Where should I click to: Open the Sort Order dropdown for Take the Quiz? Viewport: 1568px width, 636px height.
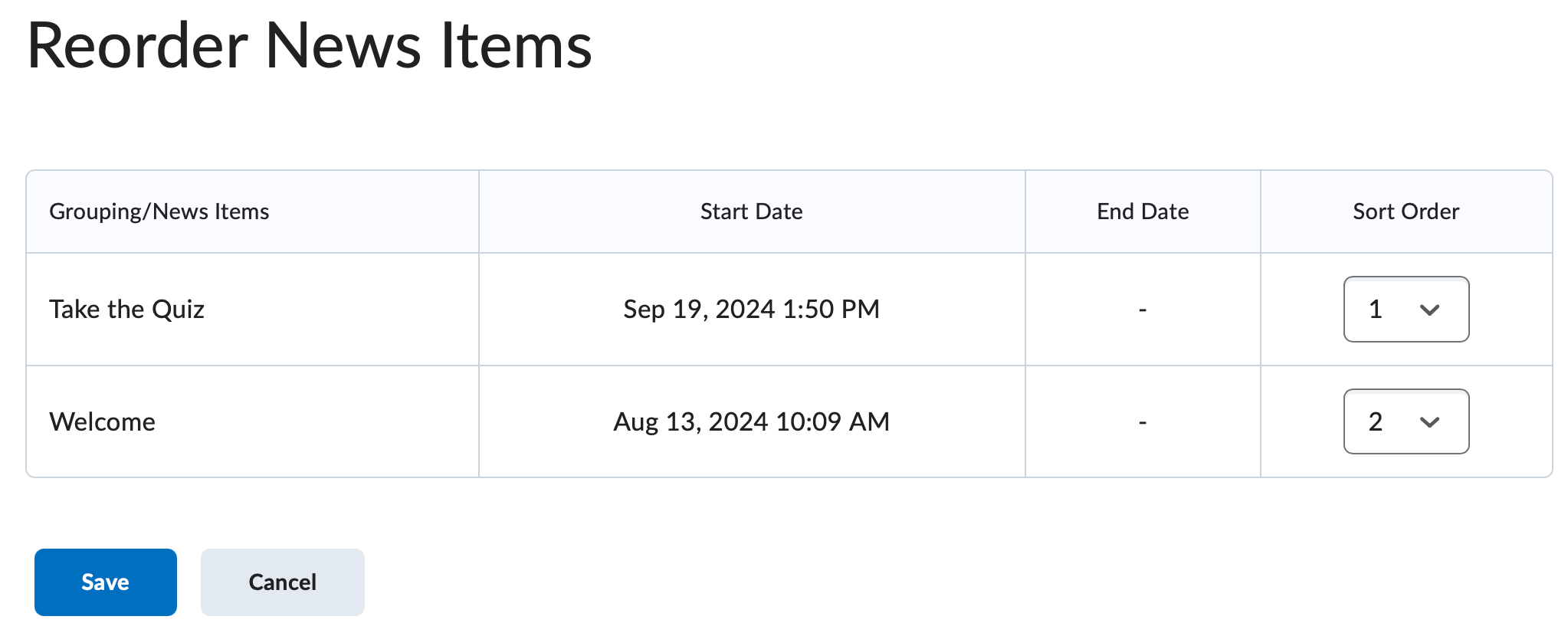(x=1406, y=310)
